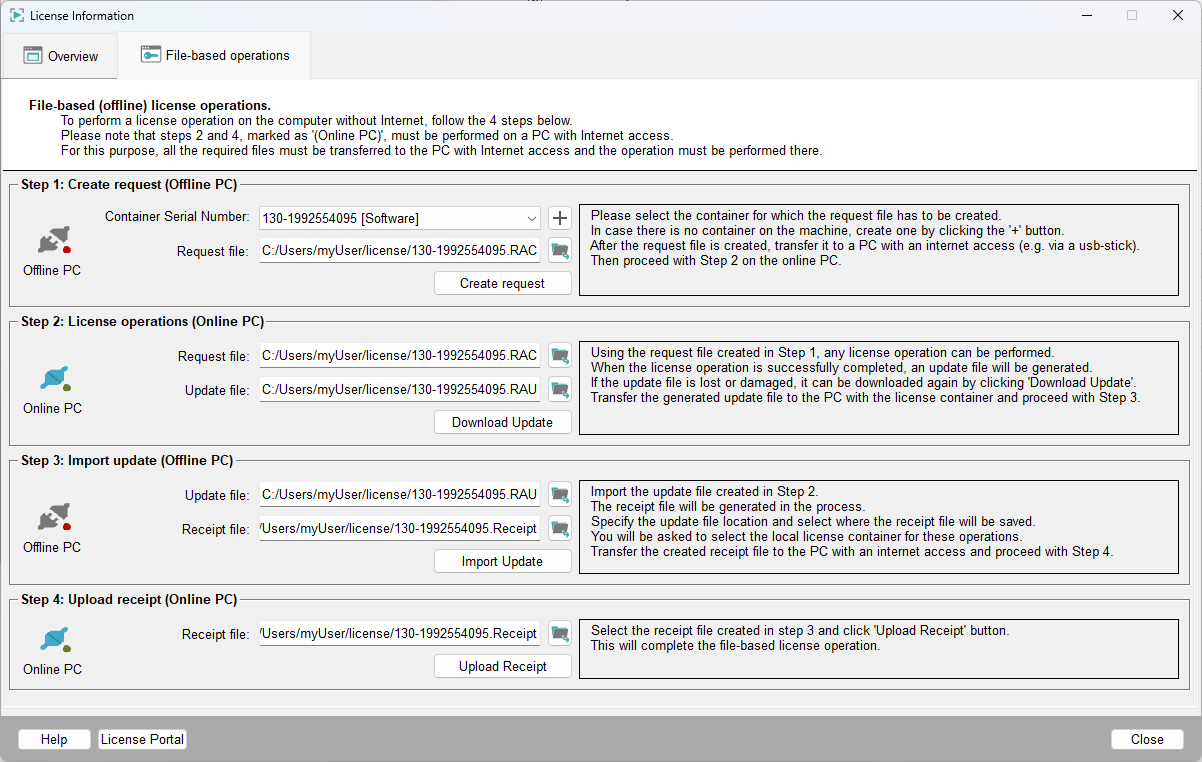Click the Step 2 Online PC plug icon
The width and height of the screenshot is (1202, 762).
(53, 379)
